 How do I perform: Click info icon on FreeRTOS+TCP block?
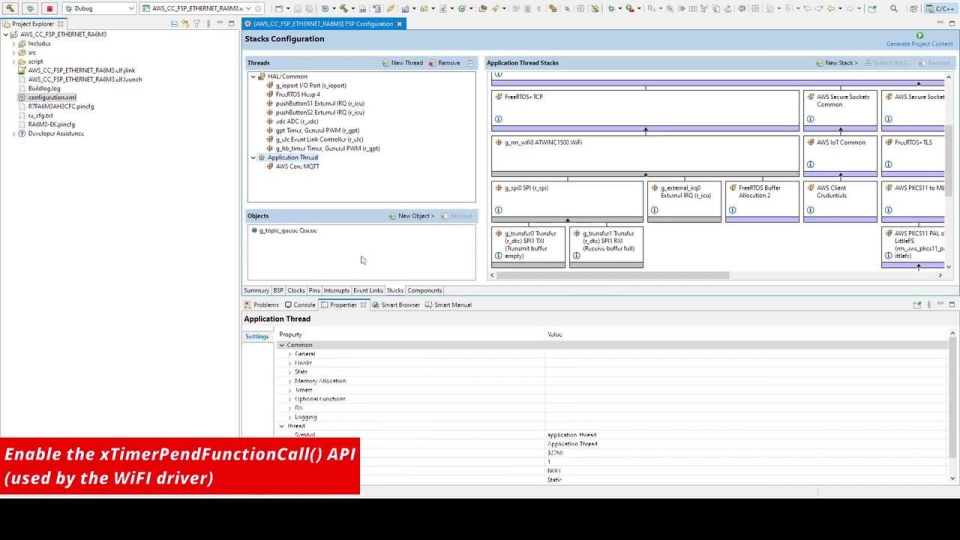click(498, 119)
